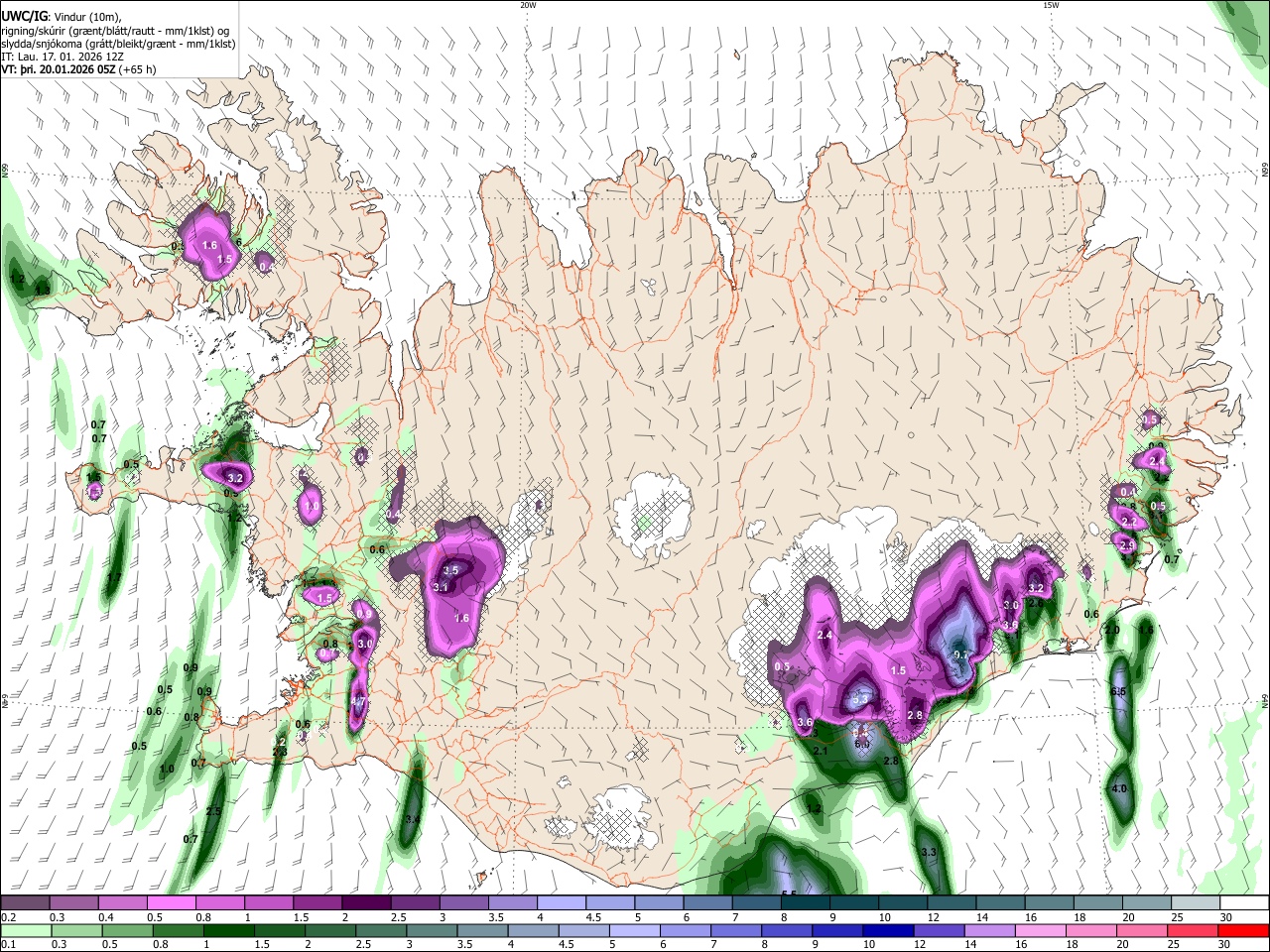Click the '1.7' value west of Iceland

[x=114, y=577]
